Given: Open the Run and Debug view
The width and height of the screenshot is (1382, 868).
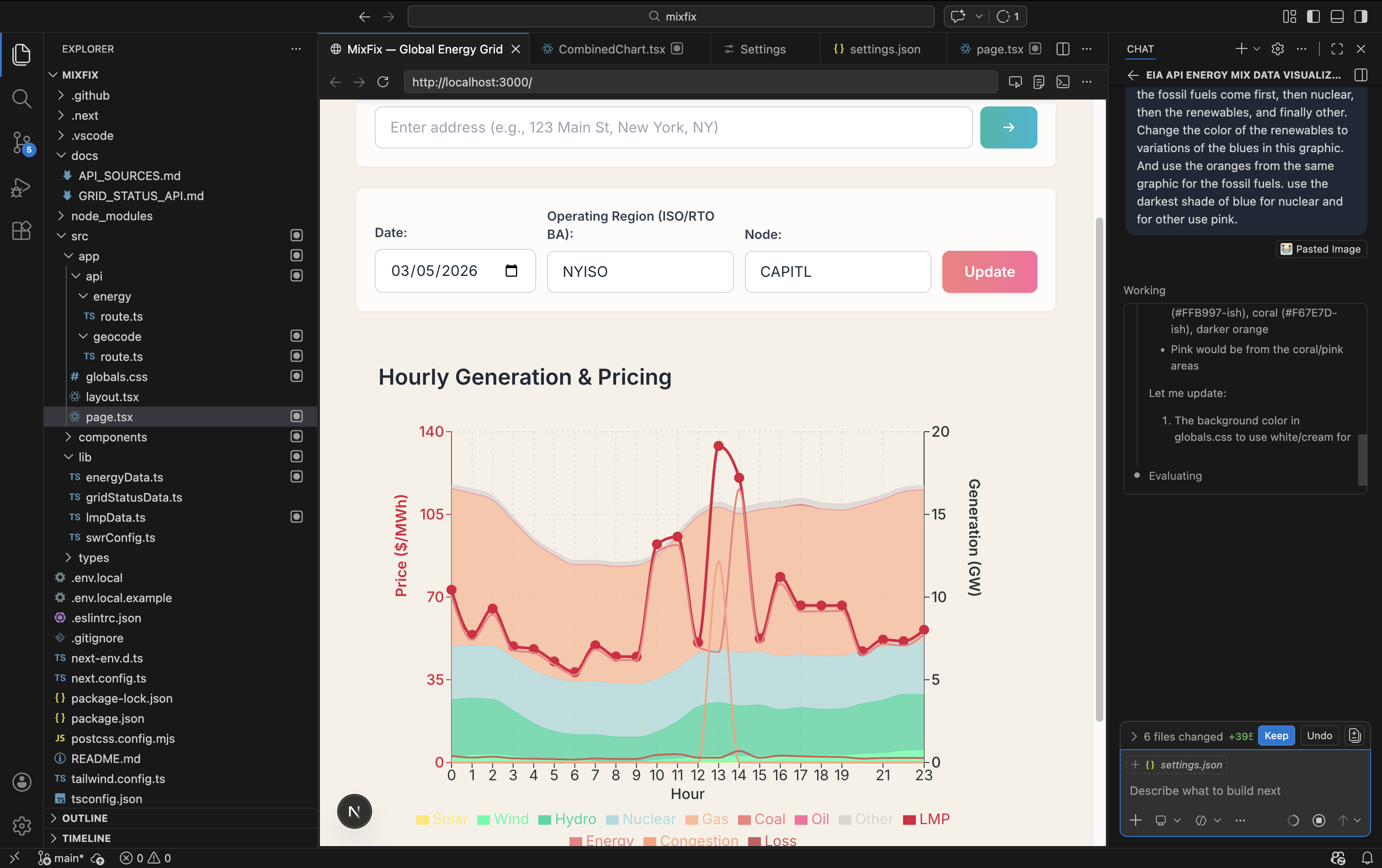Looking at the screenshot, I should 21,187.
